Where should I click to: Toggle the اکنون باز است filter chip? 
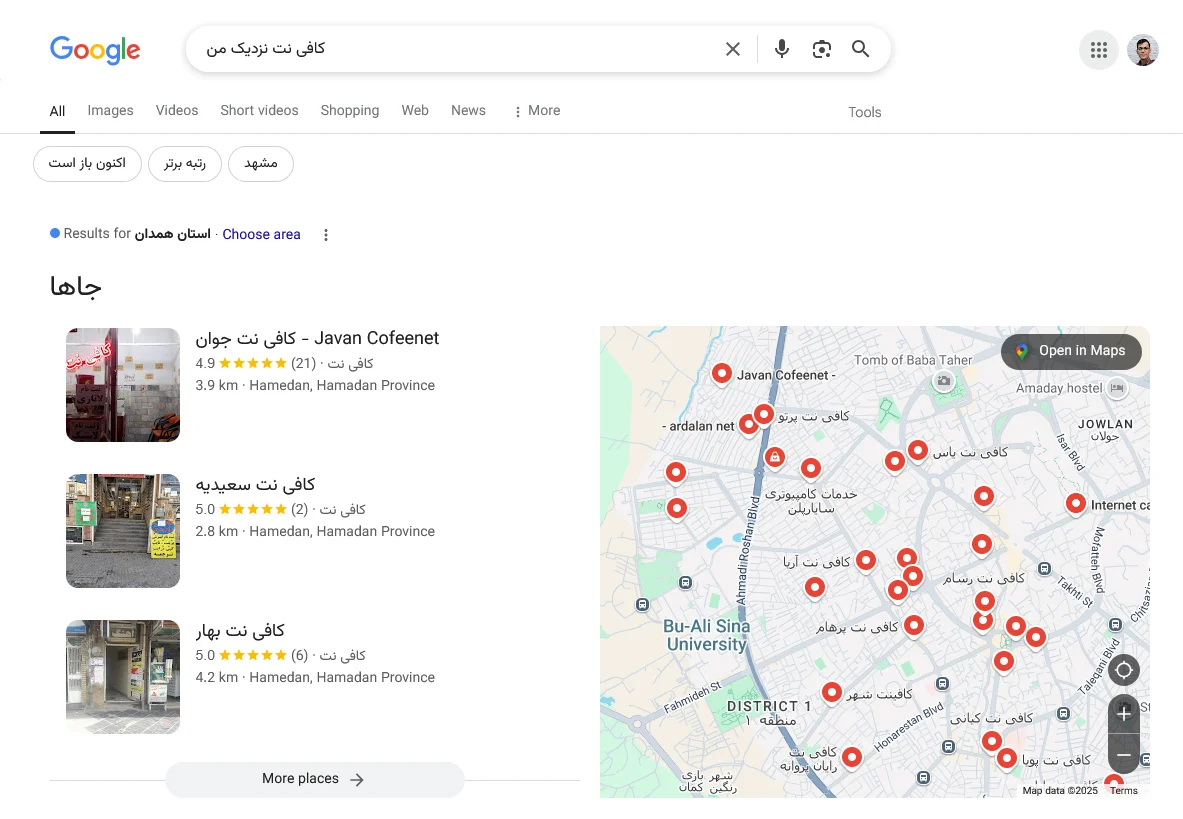(x=88, y=164)
